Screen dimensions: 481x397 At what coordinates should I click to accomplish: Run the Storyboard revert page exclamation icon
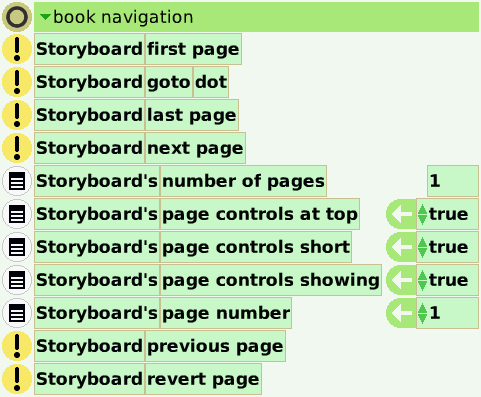[17, 379]
